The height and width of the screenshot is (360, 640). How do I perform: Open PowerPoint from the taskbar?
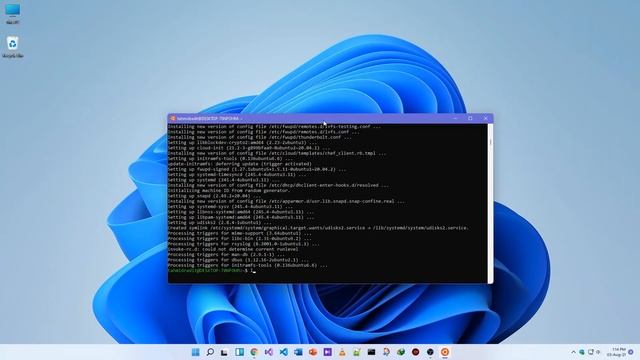[313, 352]
